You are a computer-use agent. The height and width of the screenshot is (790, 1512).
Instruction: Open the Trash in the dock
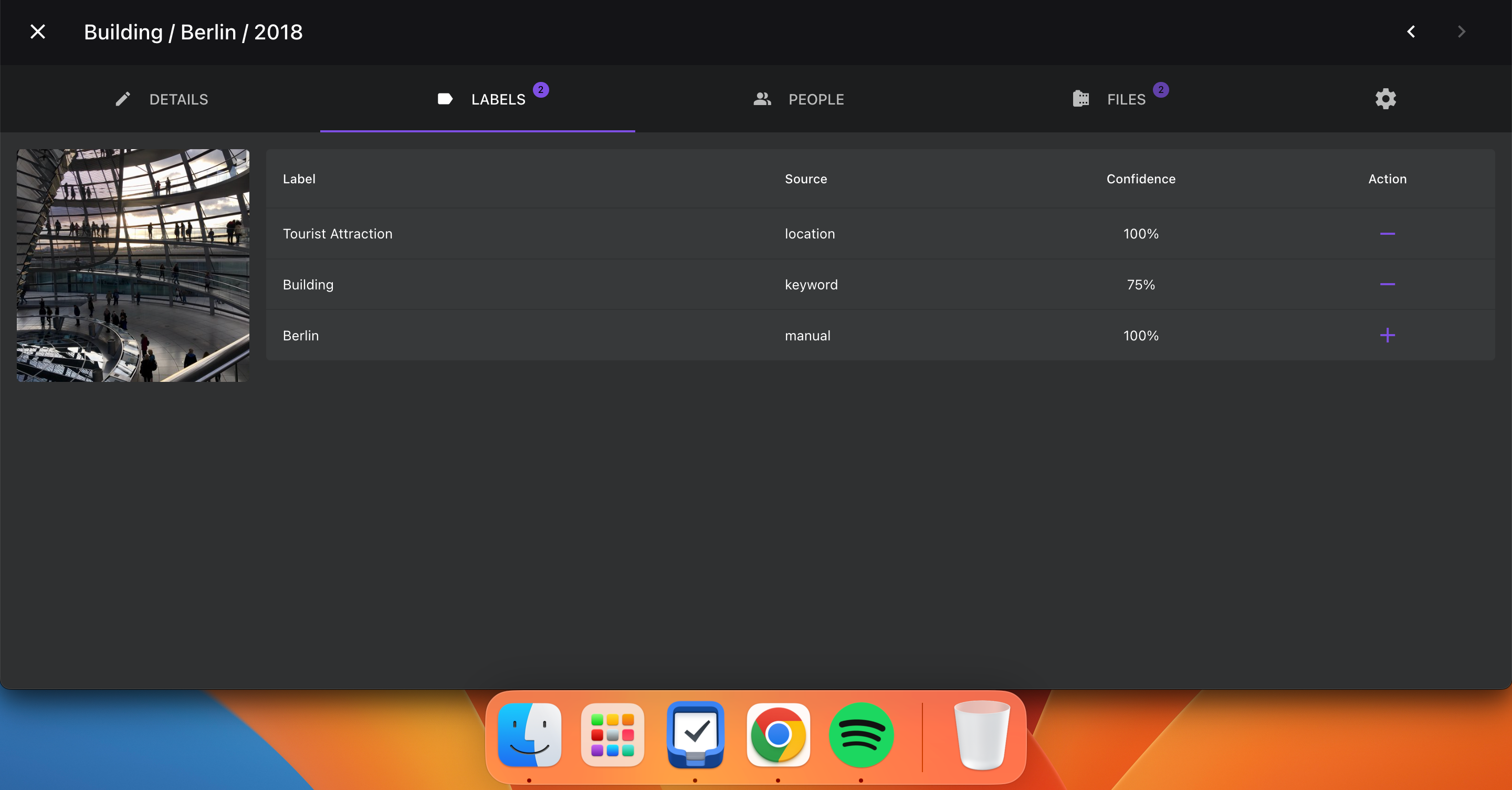pos(982,735)
